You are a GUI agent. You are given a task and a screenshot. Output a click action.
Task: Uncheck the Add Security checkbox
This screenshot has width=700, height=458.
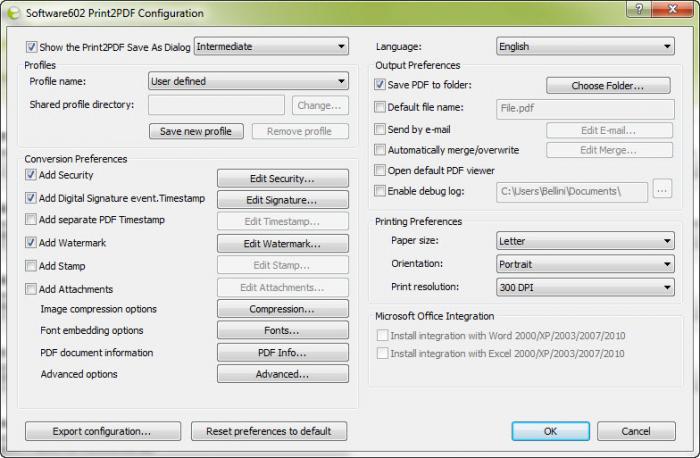(x=30, y=175)
